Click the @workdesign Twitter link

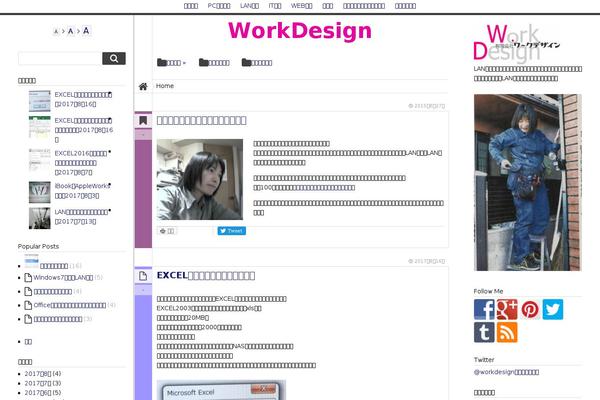pyautogui.click(x=506, y=372)
